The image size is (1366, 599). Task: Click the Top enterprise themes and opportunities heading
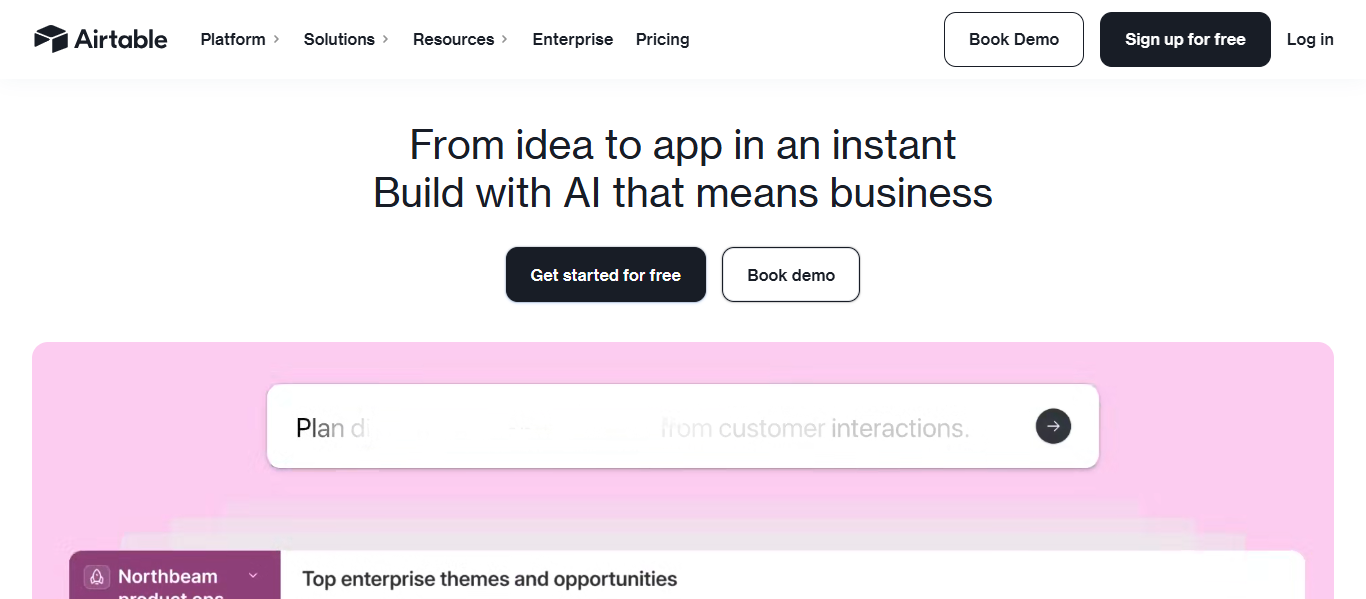click(x=489, y=579)
